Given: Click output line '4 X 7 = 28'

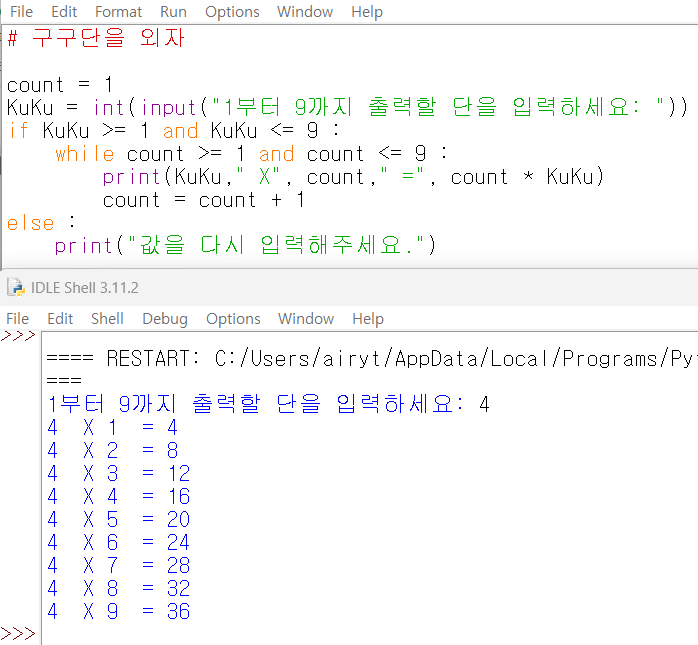Looking at the screenshot, I should pos(118,565).
